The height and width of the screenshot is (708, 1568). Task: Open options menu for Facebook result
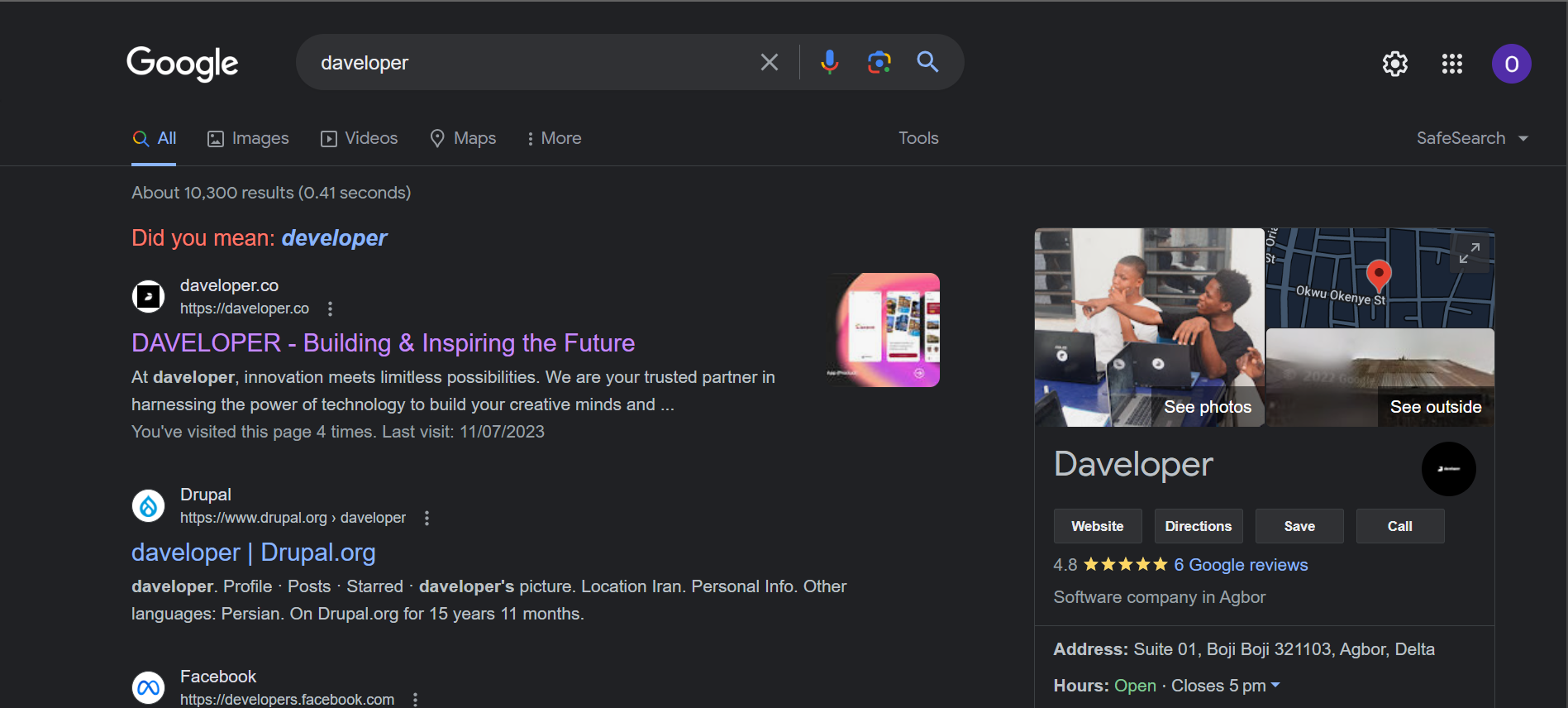[415, 700]
